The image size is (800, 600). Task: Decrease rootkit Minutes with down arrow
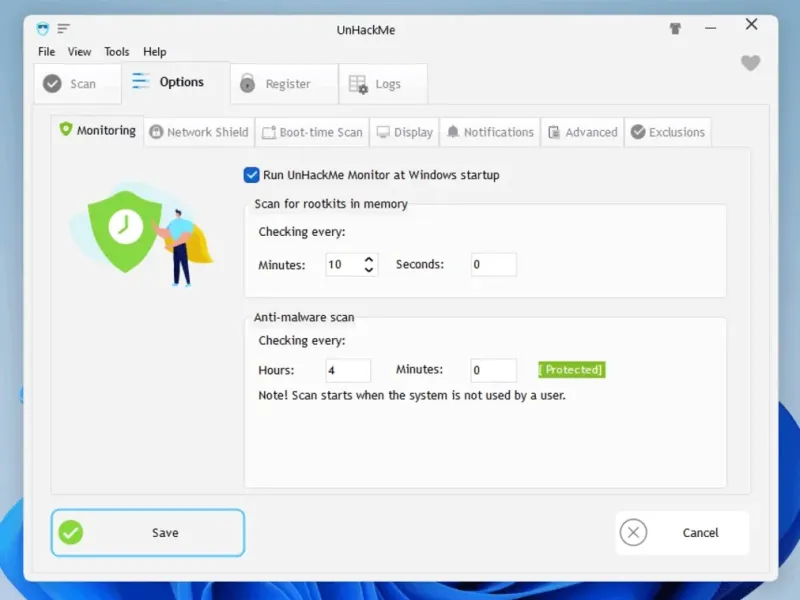(x=369, y=269)
